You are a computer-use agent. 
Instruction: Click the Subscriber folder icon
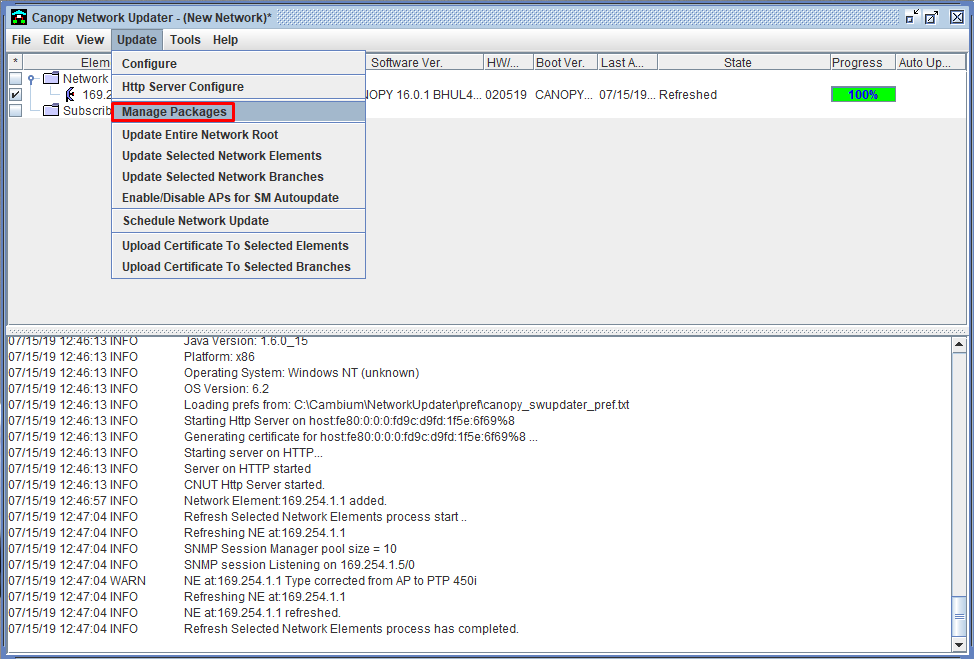pyautogui.click(x=51, y=111)
